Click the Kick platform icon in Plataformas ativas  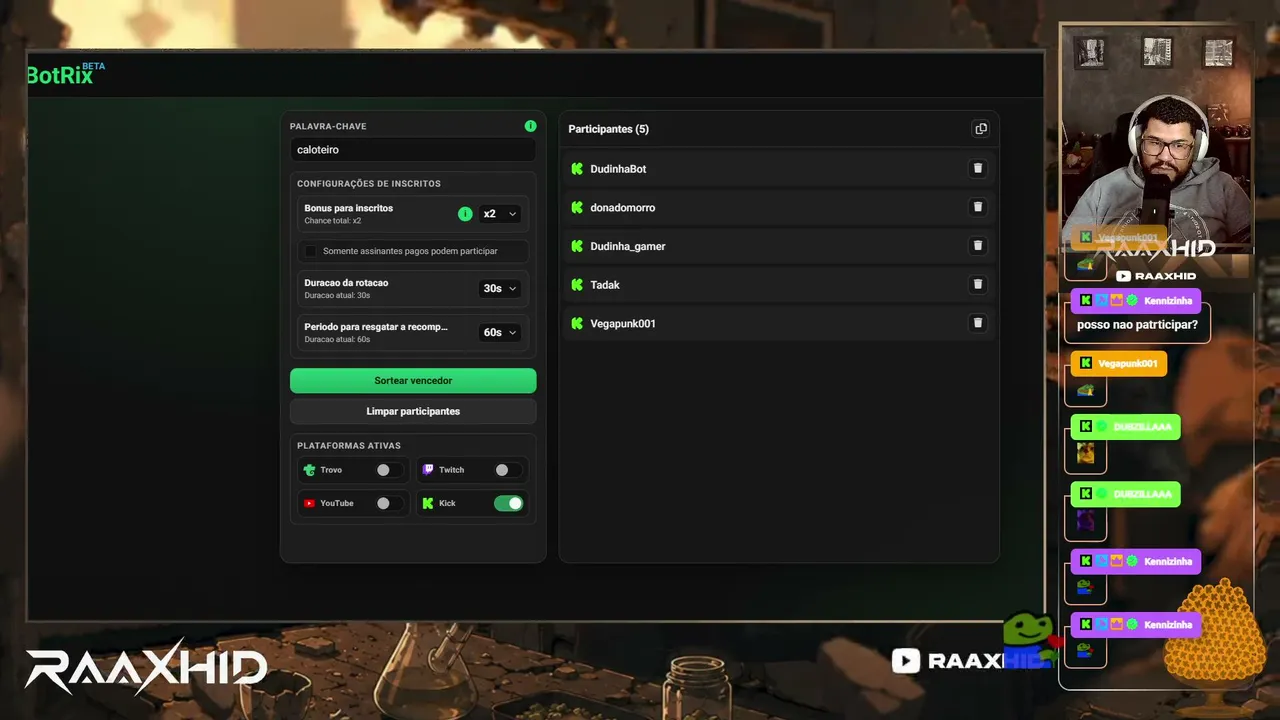[428, 503]
